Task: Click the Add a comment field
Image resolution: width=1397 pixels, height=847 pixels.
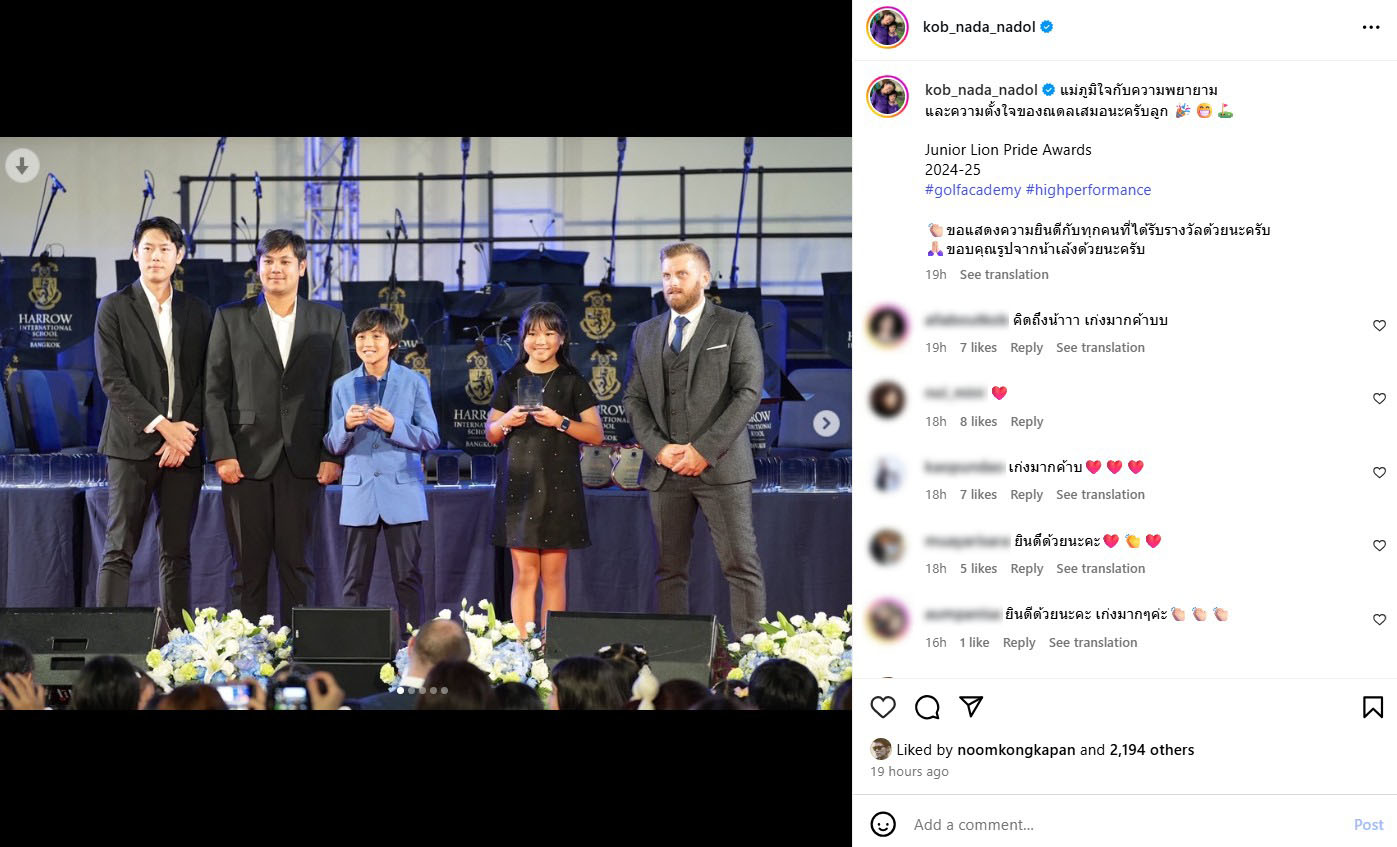Action: pos(1120,825)
